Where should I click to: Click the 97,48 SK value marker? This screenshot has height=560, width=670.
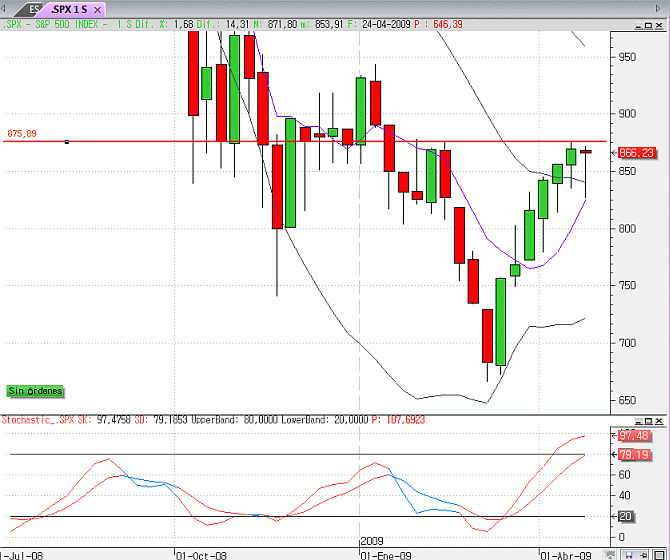[x=634, y=436]
